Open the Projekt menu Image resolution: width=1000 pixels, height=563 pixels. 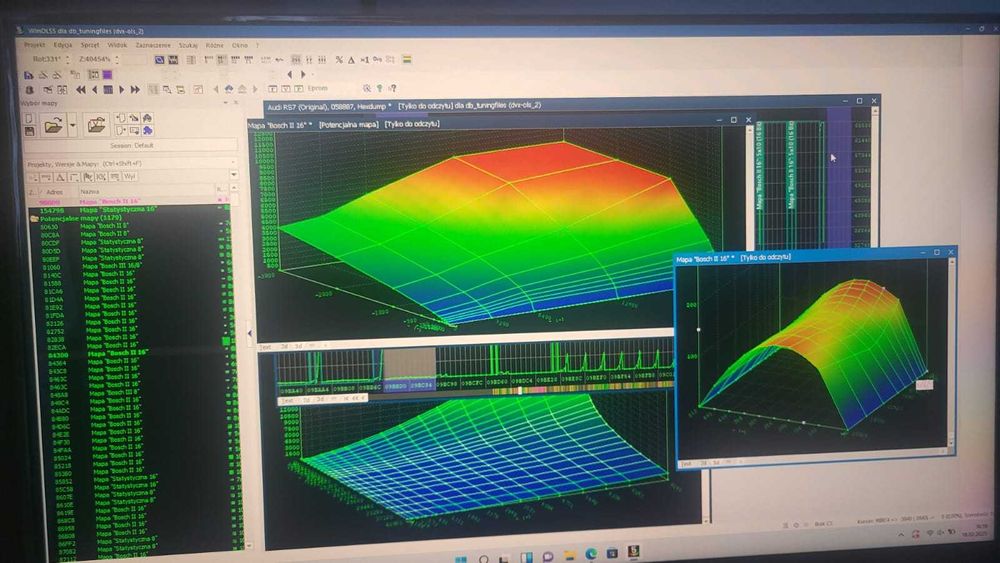coord(34,45)
